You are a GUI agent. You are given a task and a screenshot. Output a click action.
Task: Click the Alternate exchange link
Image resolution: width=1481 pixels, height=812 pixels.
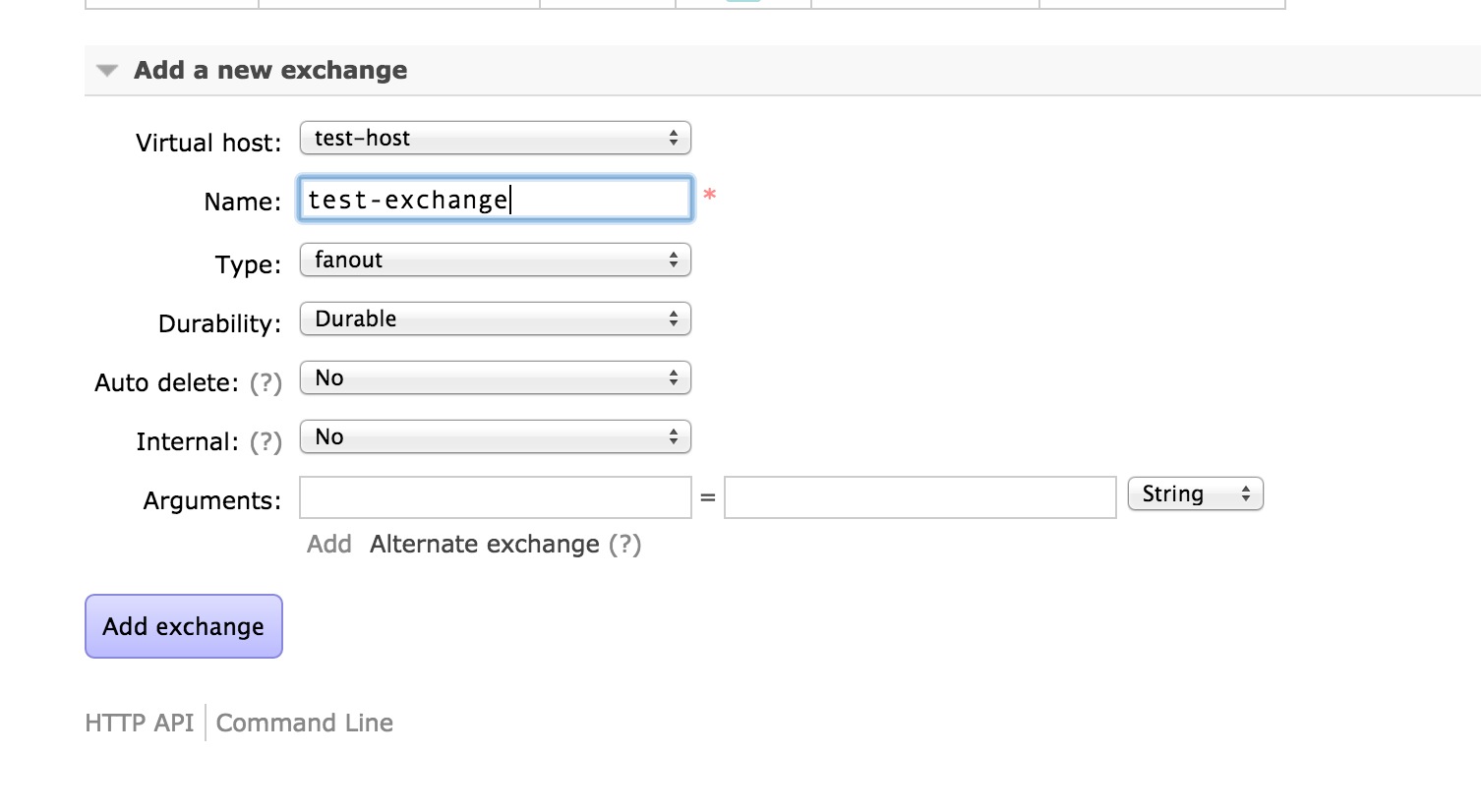(485, 545)
